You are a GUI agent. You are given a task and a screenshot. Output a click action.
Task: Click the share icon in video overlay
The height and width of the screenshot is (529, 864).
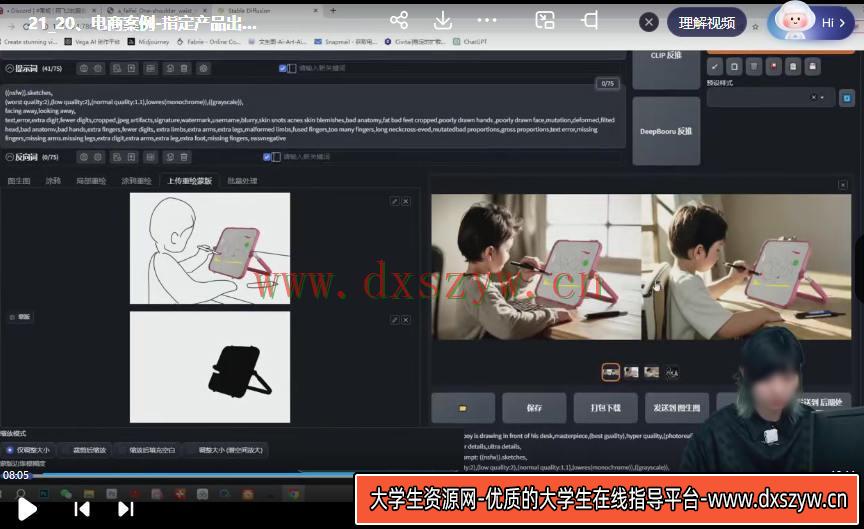point(398,21)
